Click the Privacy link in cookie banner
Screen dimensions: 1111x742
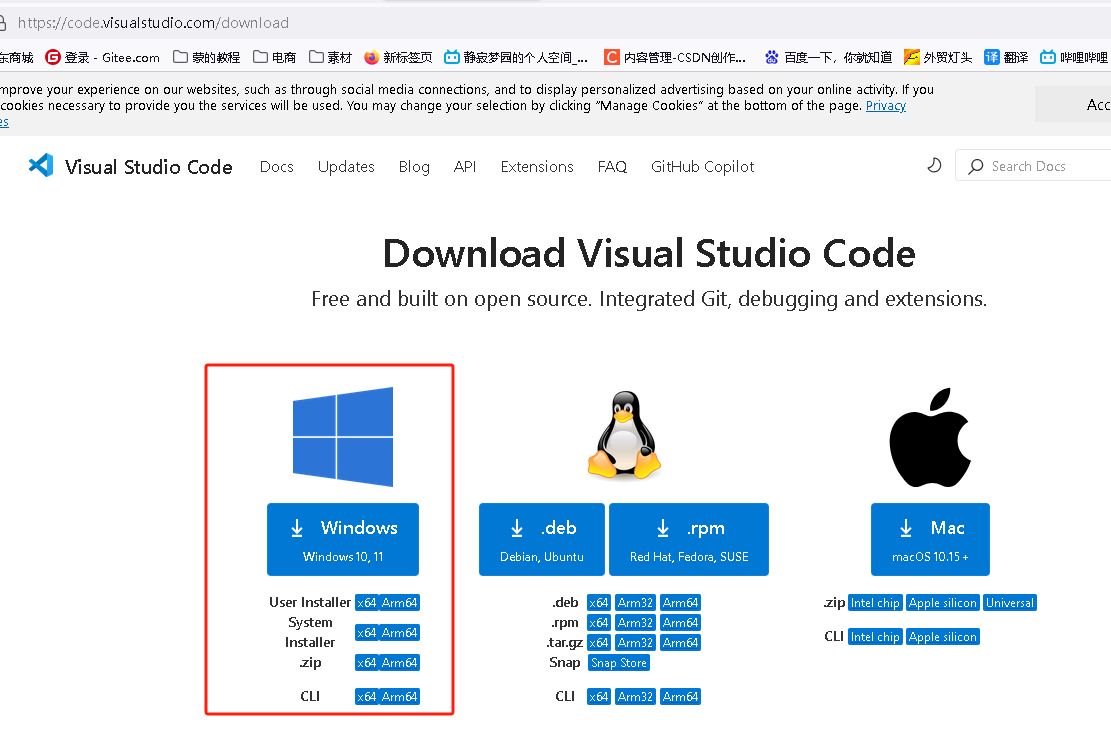[x=886, y=106]
